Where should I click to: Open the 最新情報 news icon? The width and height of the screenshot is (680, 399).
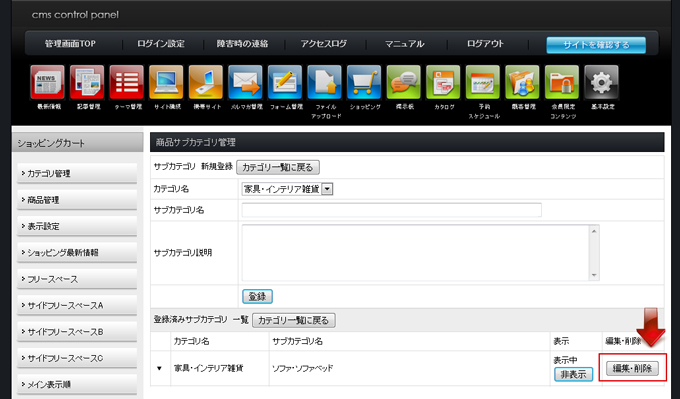(x=48, y=82)
